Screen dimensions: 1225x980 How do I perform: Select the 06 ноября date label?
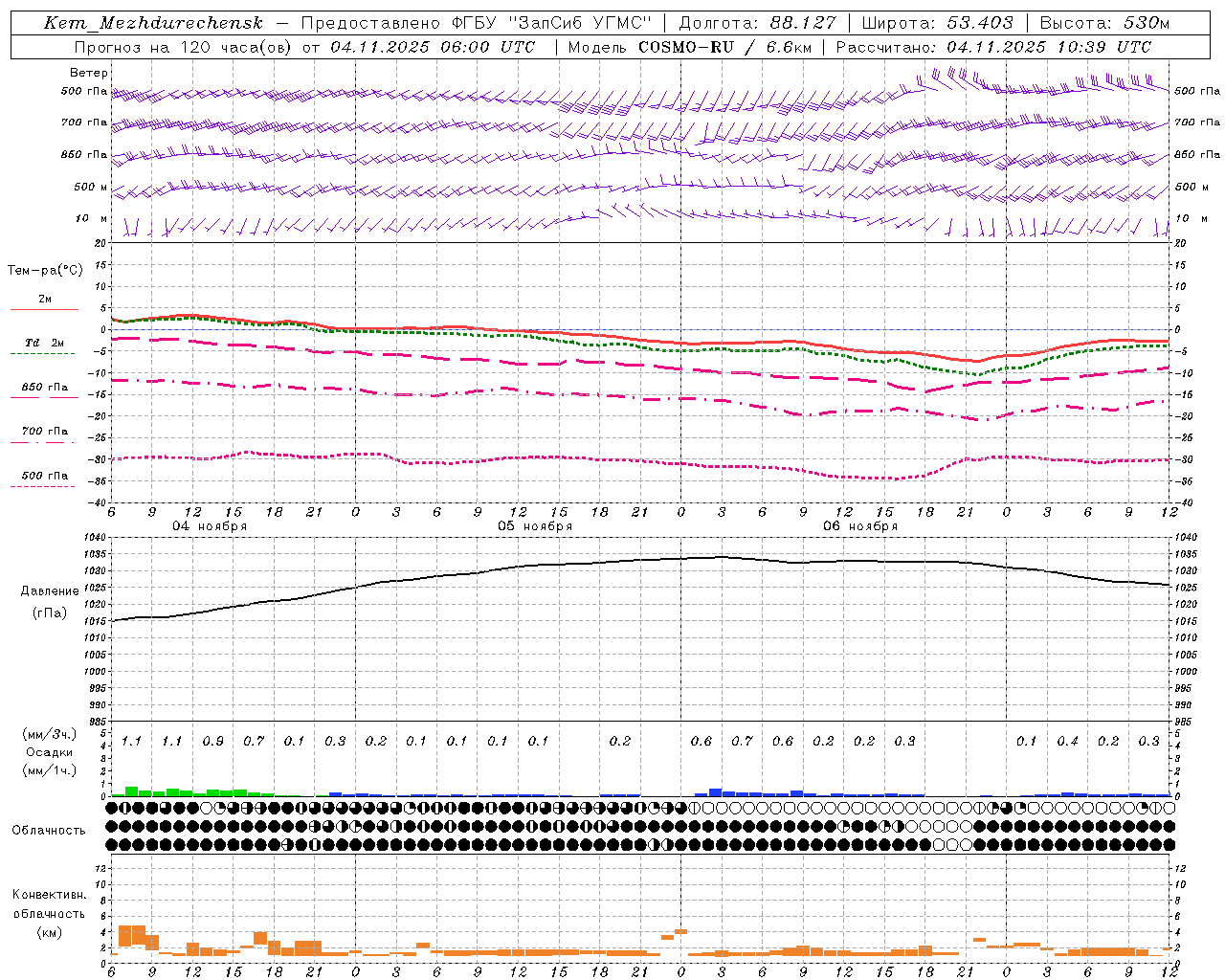tap(860, 526)
